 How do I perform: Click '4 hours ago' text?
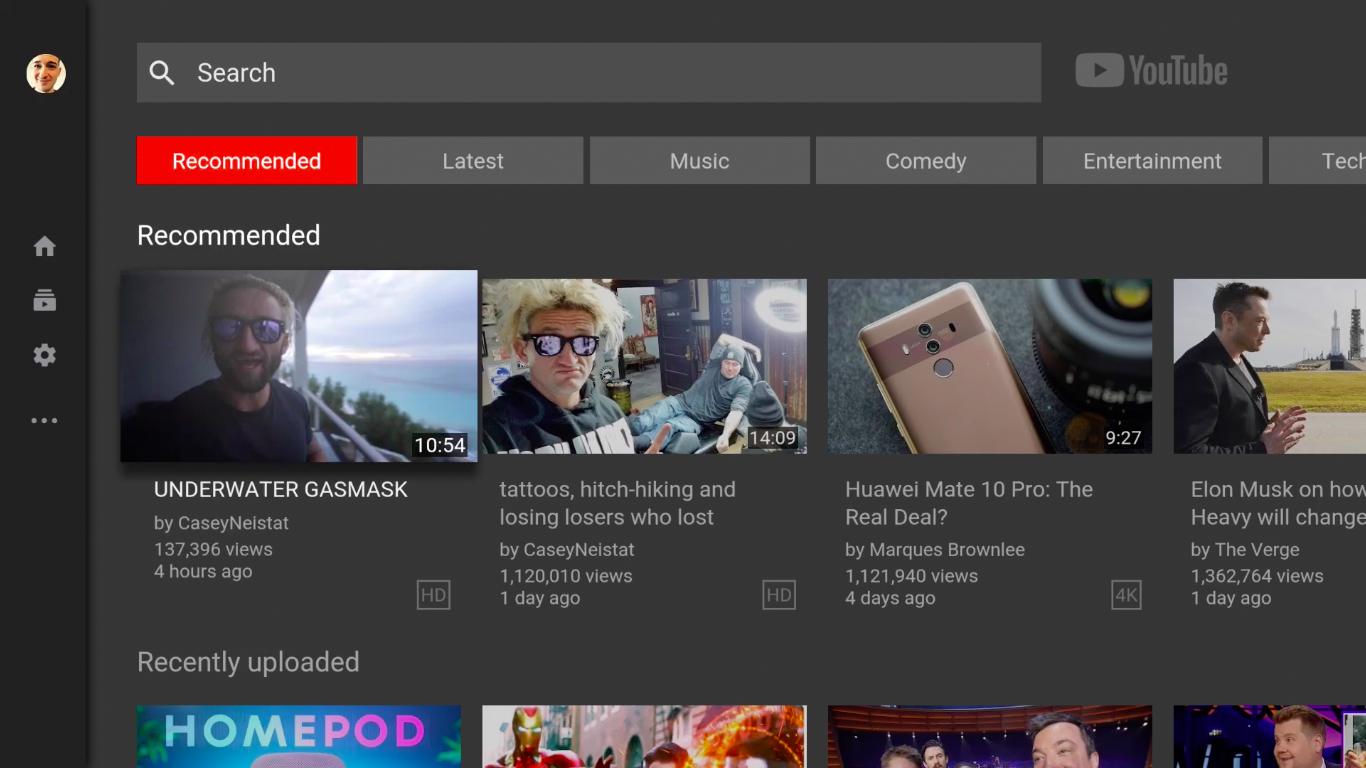coord(203,572)
